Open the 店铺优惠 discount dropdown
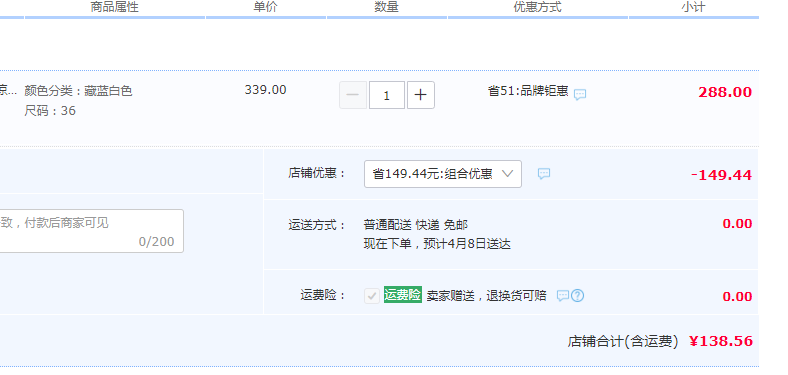 pos(443,174)
